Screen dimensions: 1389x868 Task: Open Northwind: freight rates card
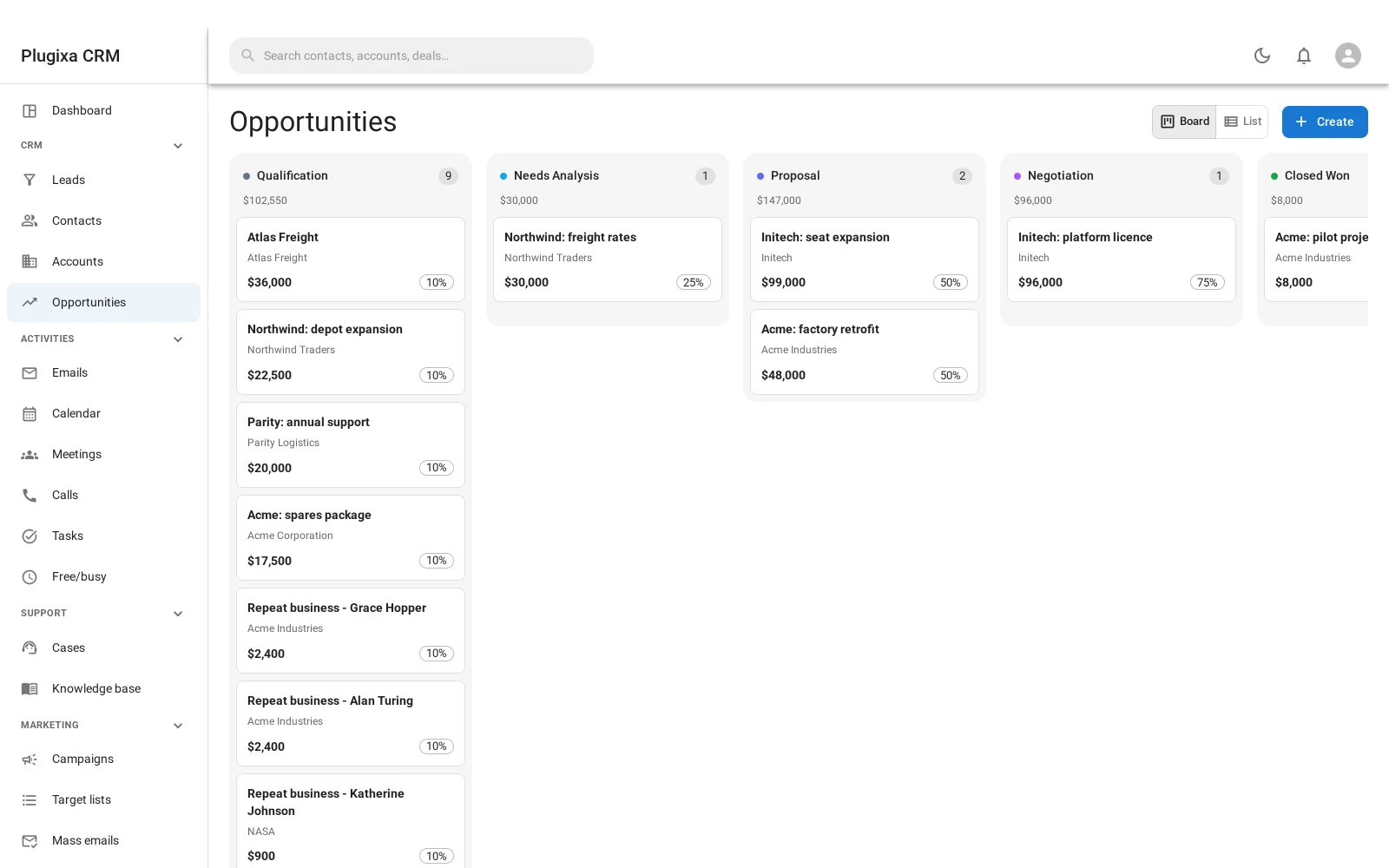click(608, 260)
